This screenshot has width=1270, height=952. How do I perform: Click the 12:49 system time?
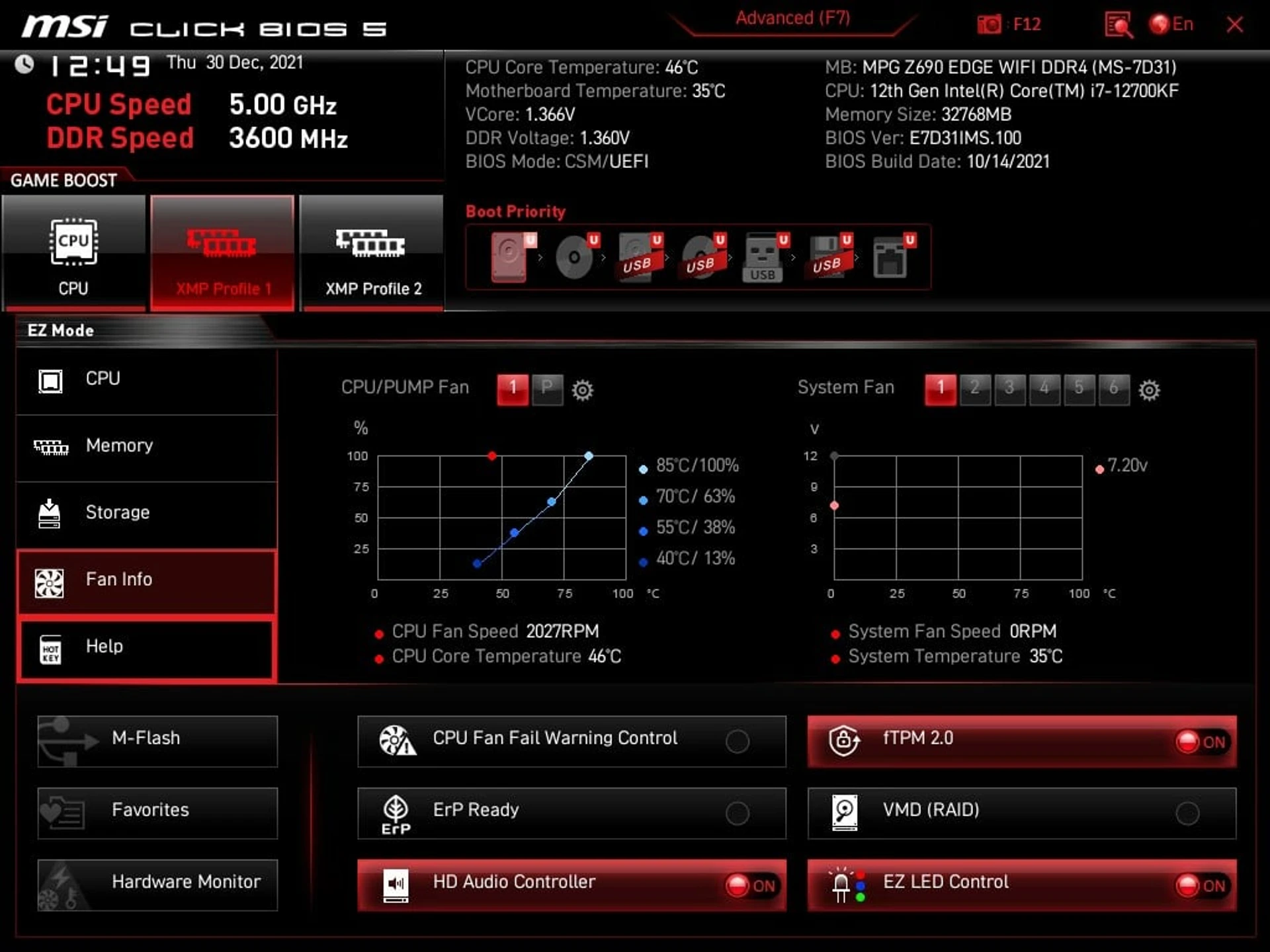[101, 65]
